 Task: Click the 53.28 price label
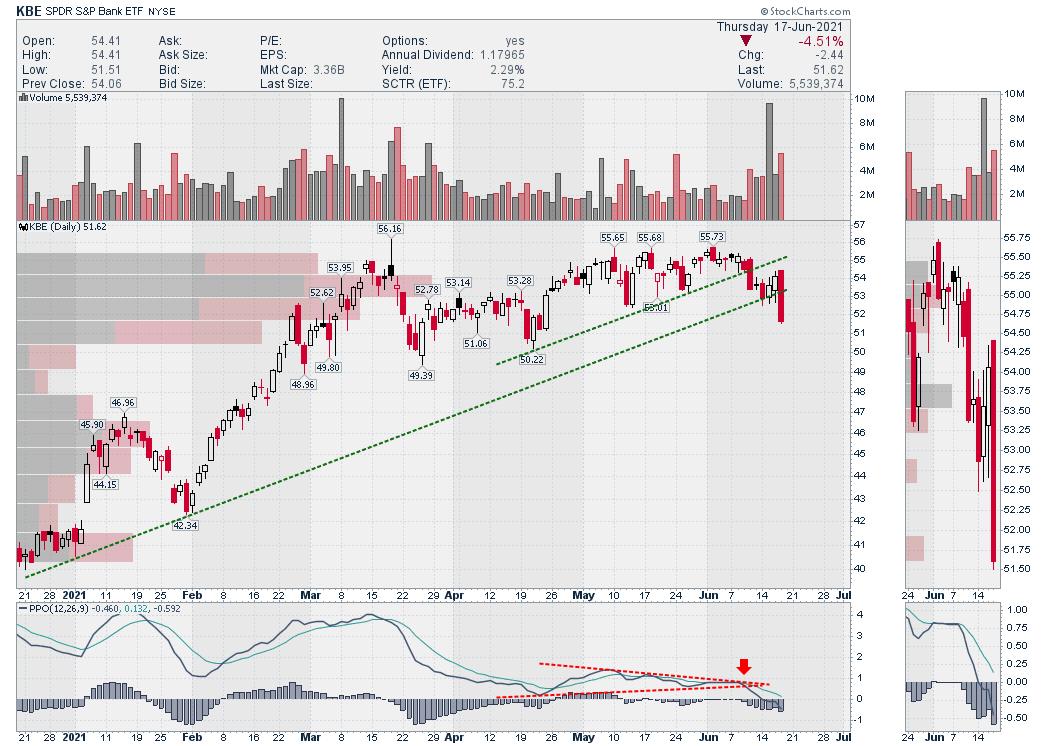pyautogui.click(x=520, y=281)
